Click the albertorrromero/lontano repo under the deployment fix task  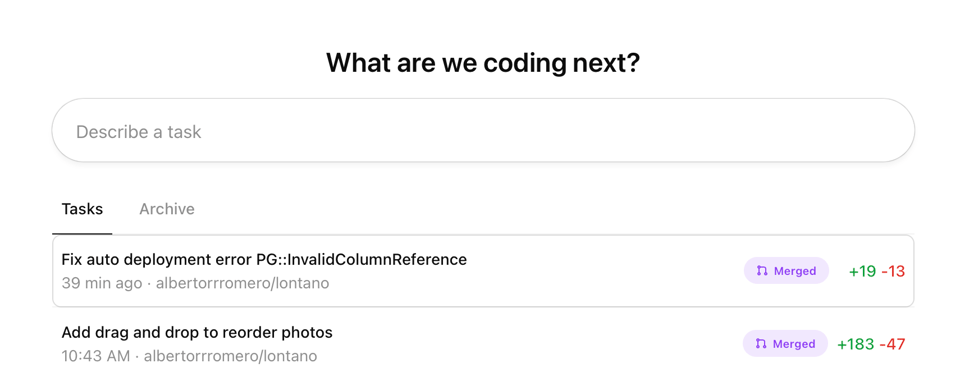pyautogui.click(x=242, y=283)
